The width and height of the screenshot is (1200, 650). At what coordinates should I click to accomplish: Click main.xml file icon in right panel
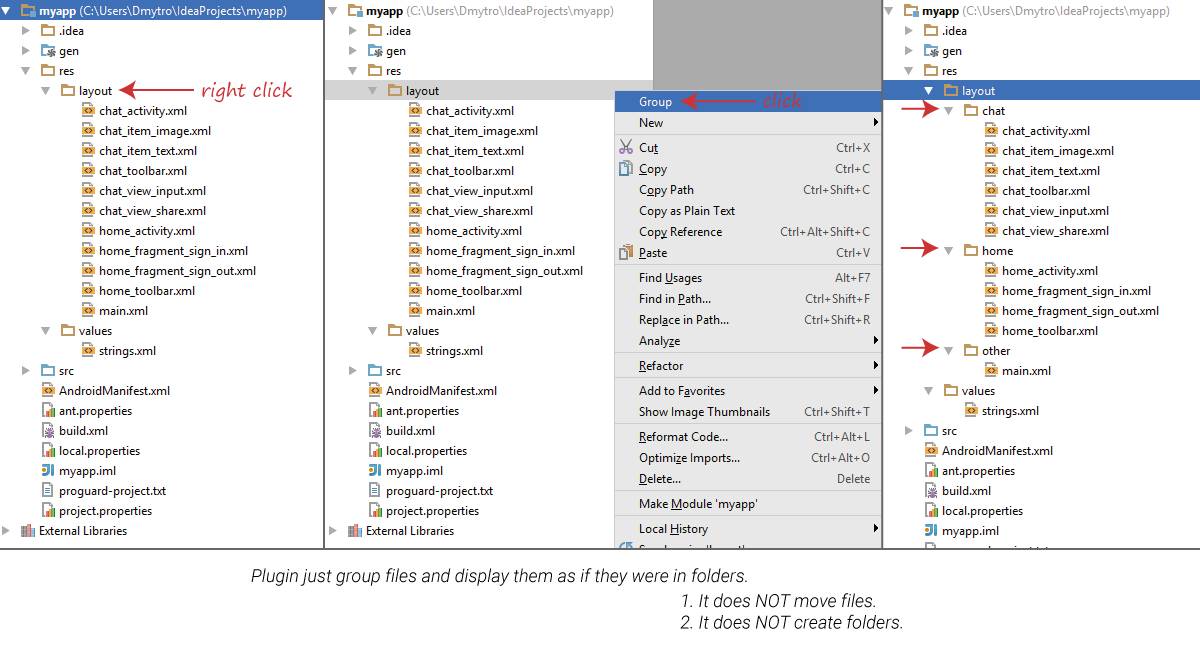992,371
